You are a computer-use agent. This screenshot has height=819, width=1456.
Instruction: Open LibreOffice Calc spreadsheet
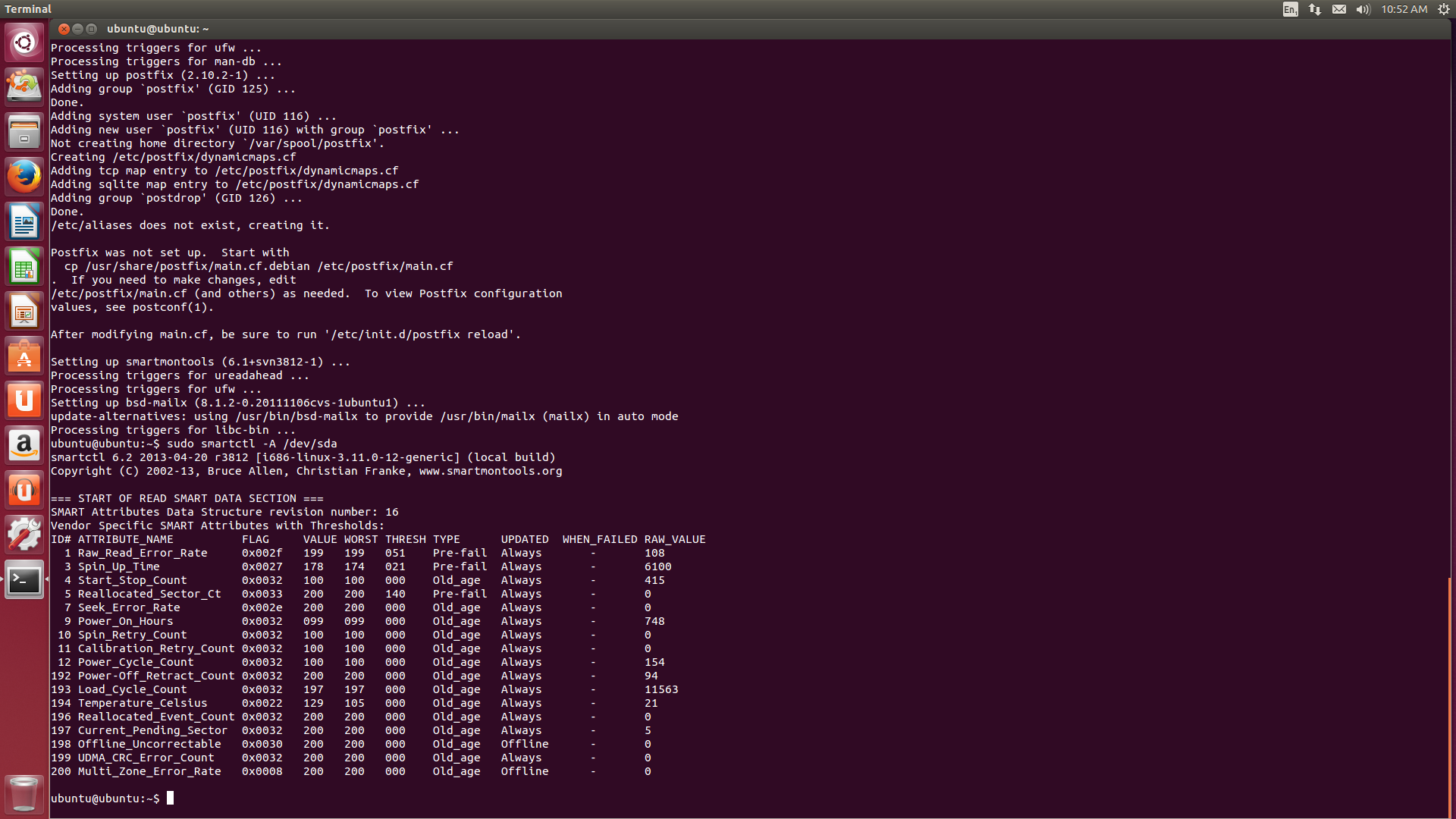[24, 266]
